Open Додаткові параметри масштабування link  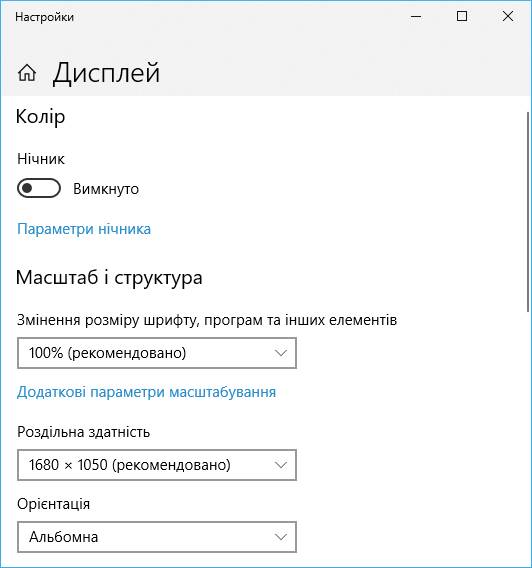click(x=146, y=392)
